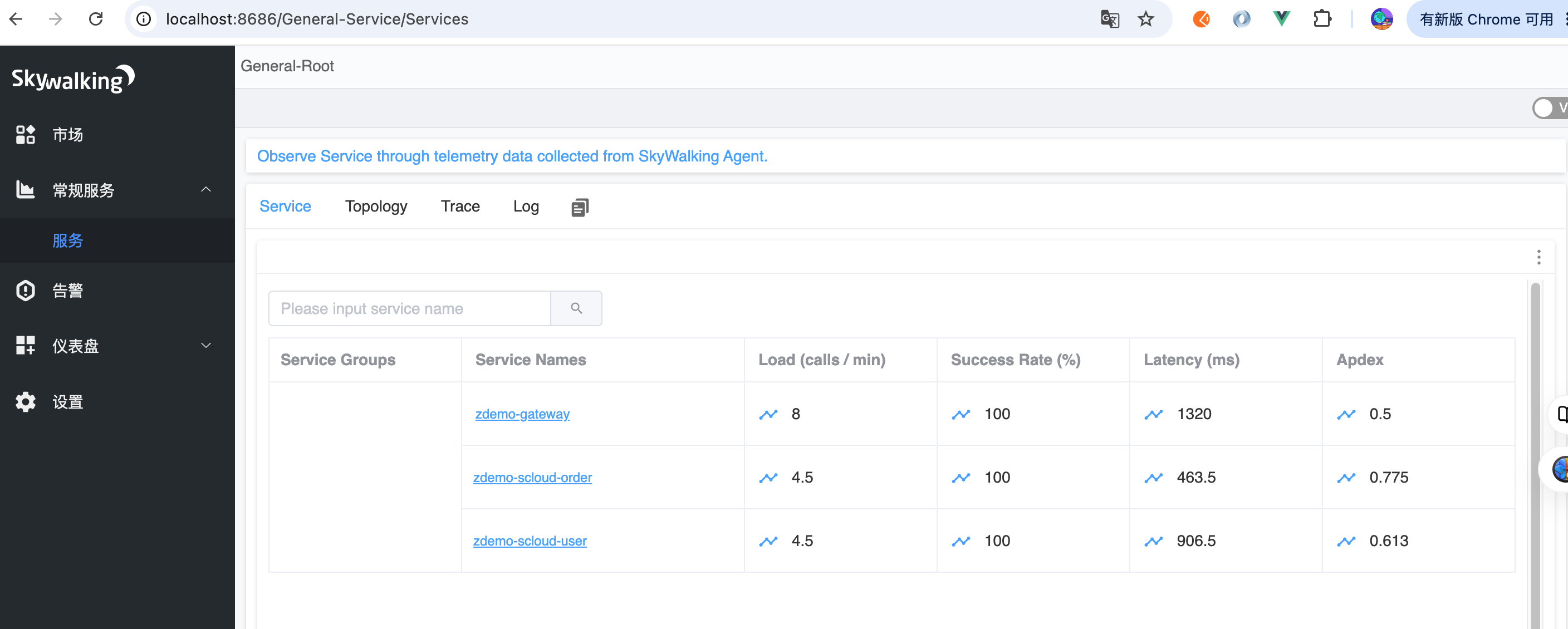Click the trend icon for zdemo-scloud-user Latency
The width and height of the screenshot is (1568, 629).
(x=1154, y=541)
